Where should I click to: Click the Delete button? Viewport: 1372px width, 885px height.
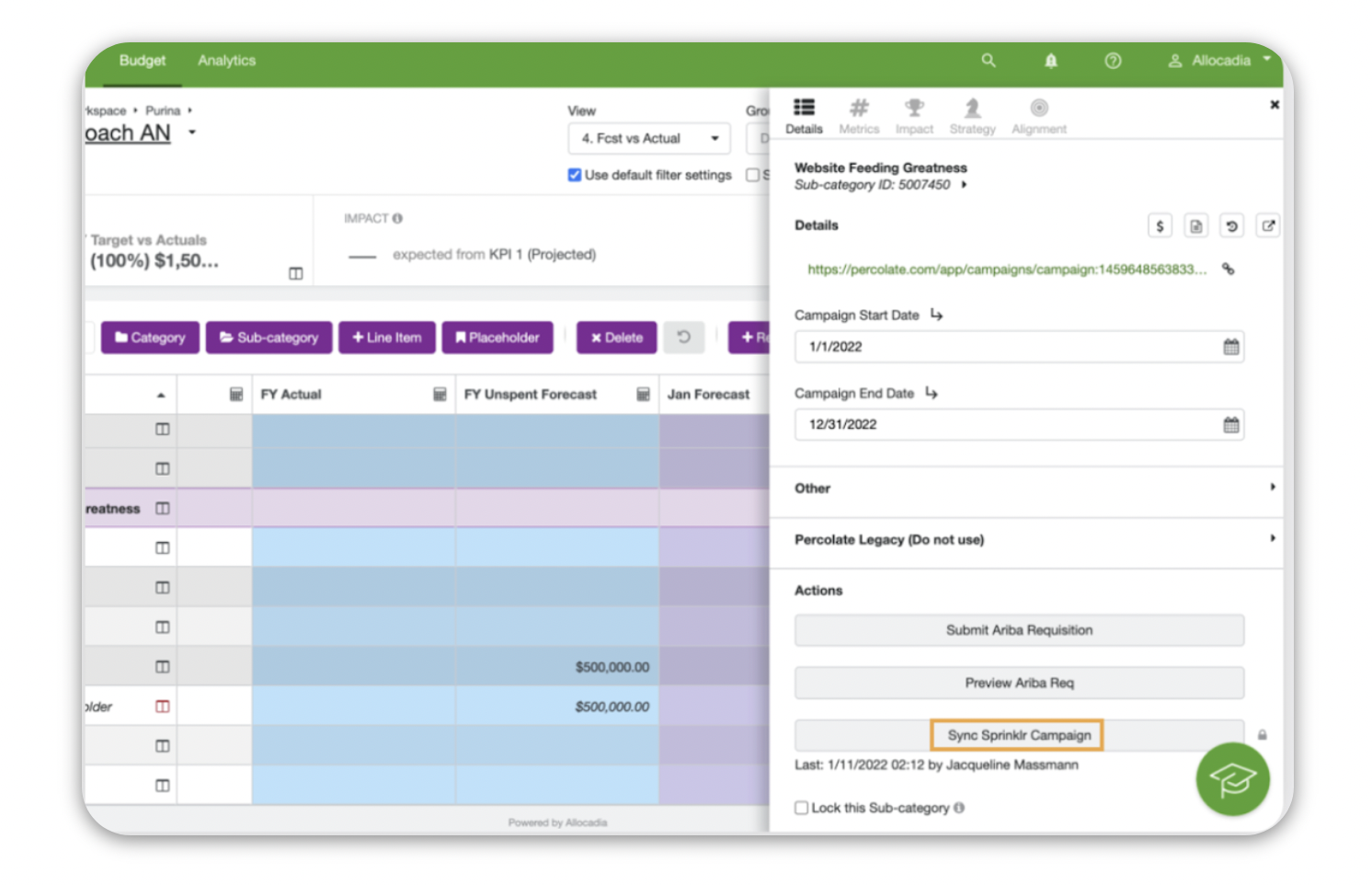617,338
